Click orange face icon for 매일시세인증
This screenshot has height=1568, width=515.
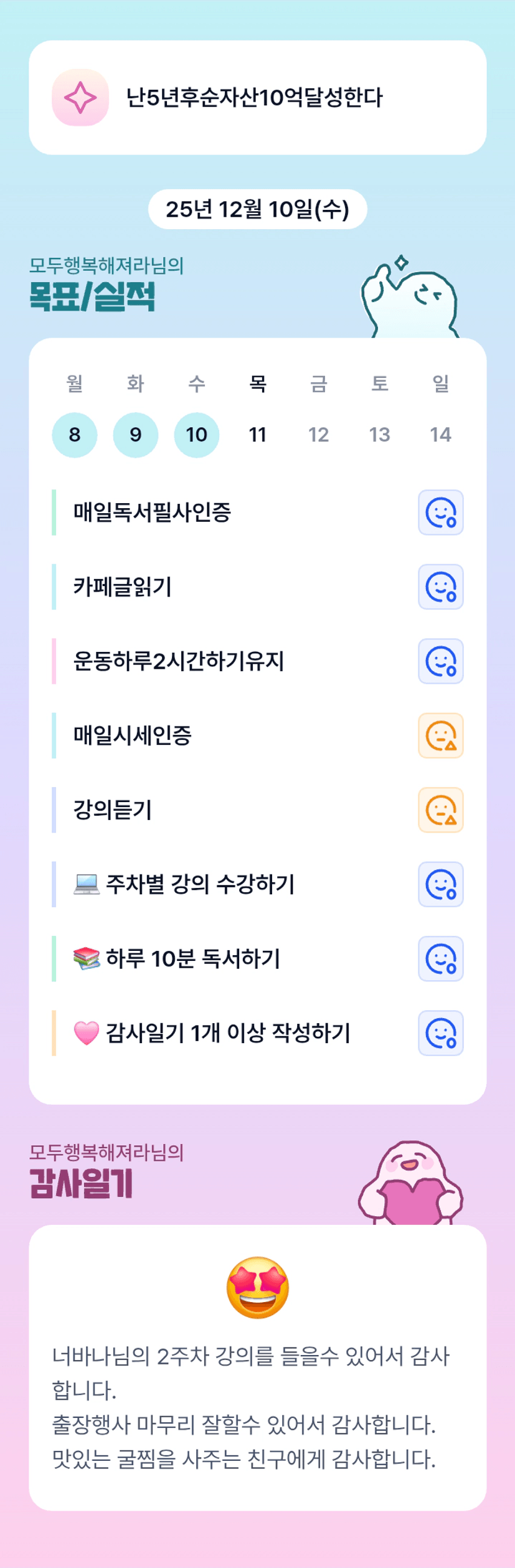coord(440,735)
